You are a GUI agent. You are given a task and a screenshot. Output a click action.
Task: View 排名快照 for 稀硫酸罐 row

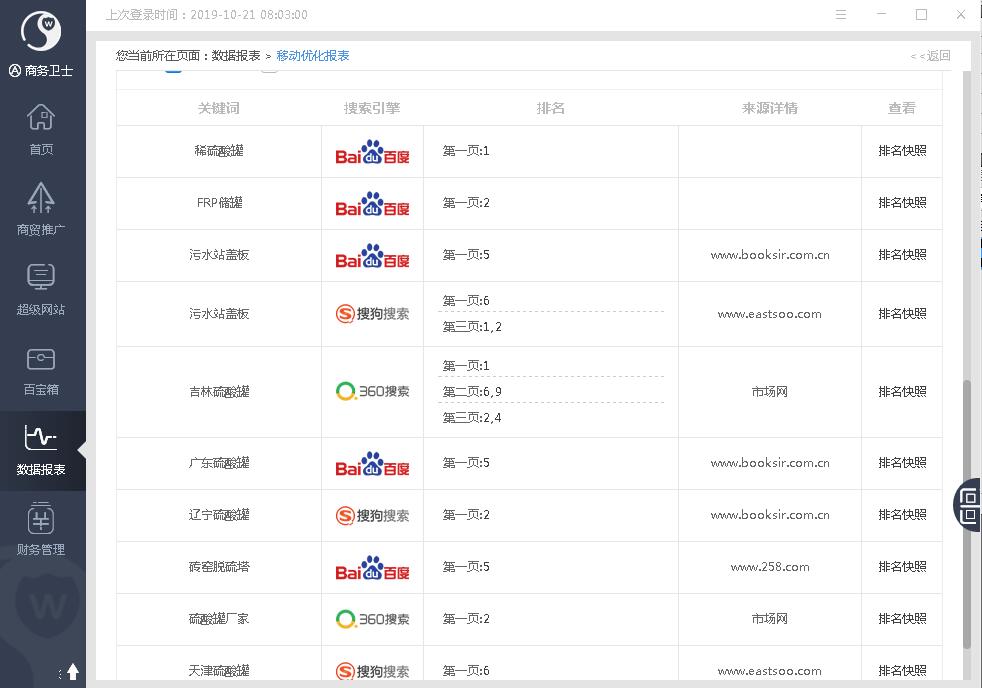point(902,151)
